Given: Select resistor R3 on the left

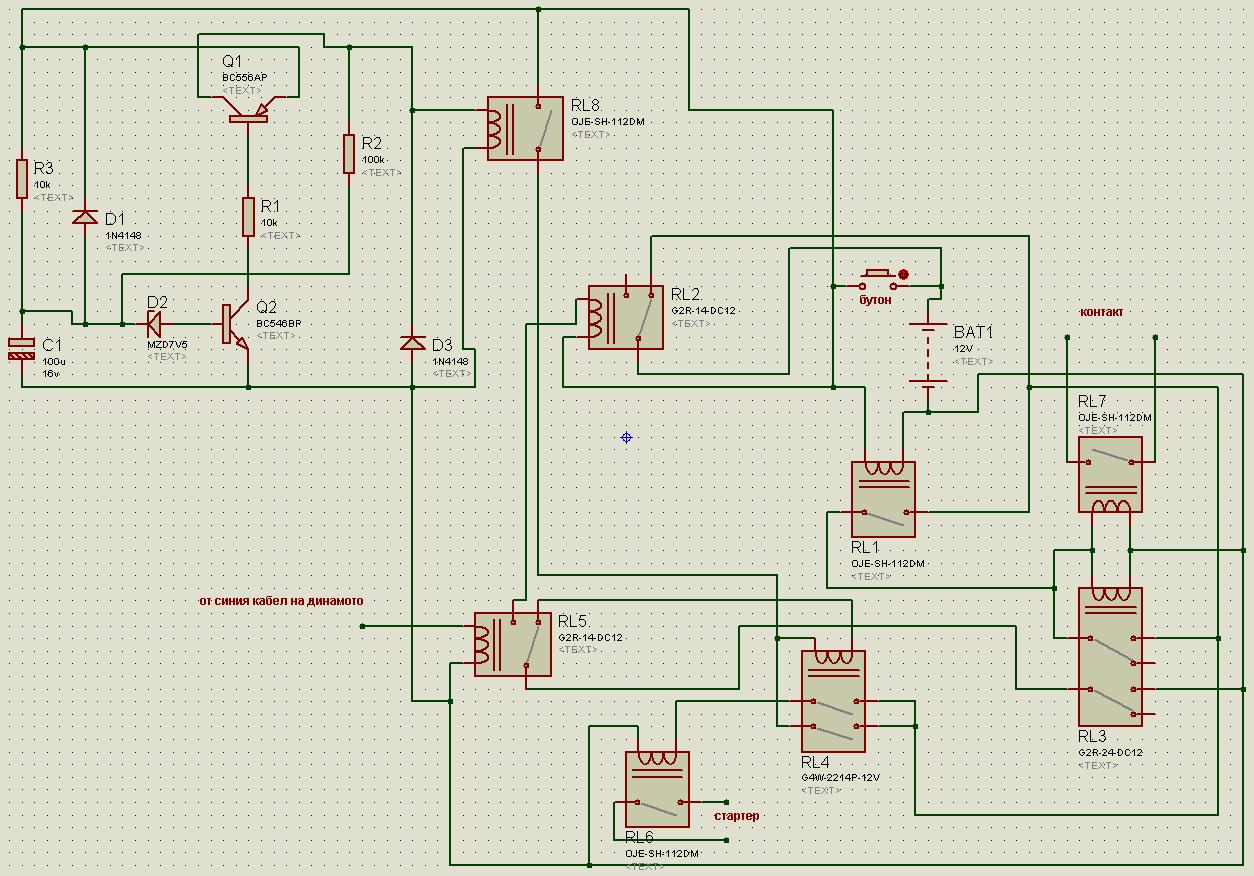Looking at the screenshot, I should (21, 178).
